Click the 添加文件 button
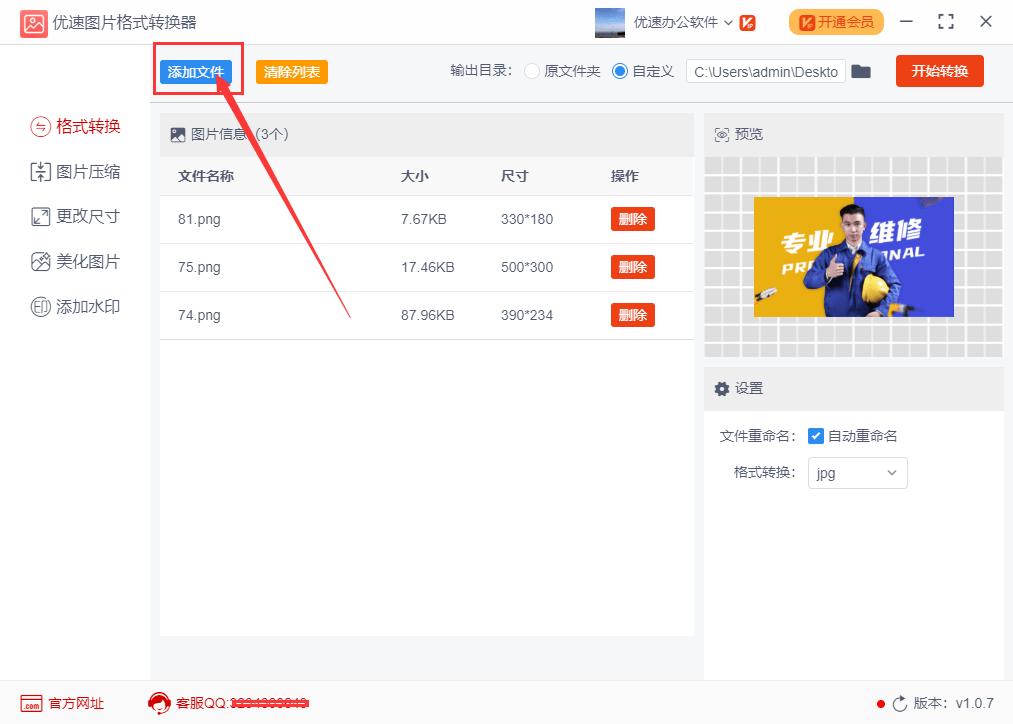The width and height of the screenshot is (1013, 724). point(197,70)
